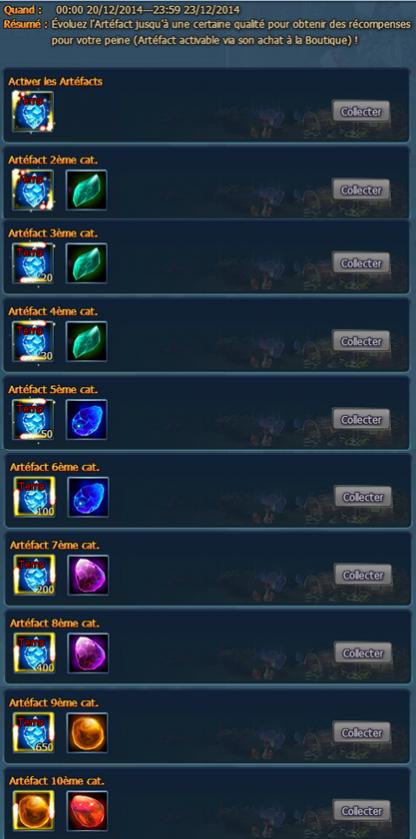Screen dimensions: 416x839
Task: Click blue sapphire gem in Artéfact 6ème cat.
Action: [88, 497]
